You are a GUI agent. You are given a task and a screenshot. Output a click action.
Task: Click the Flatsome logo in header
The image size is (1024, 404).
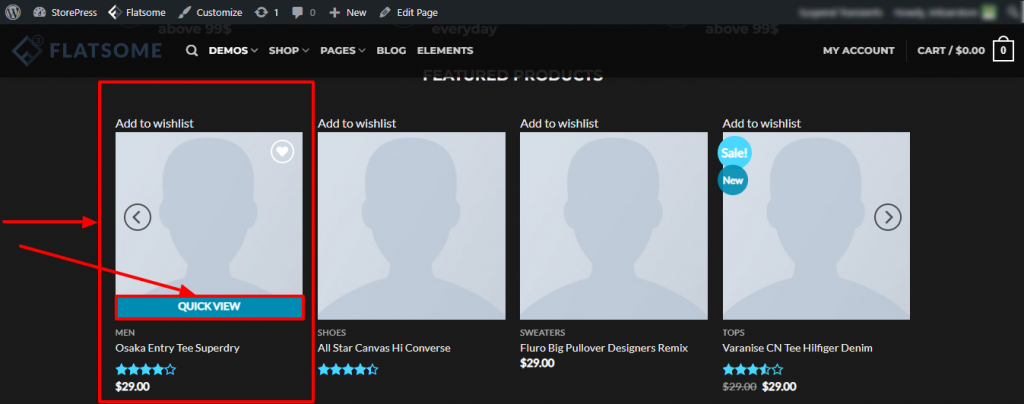pos(87,50)
